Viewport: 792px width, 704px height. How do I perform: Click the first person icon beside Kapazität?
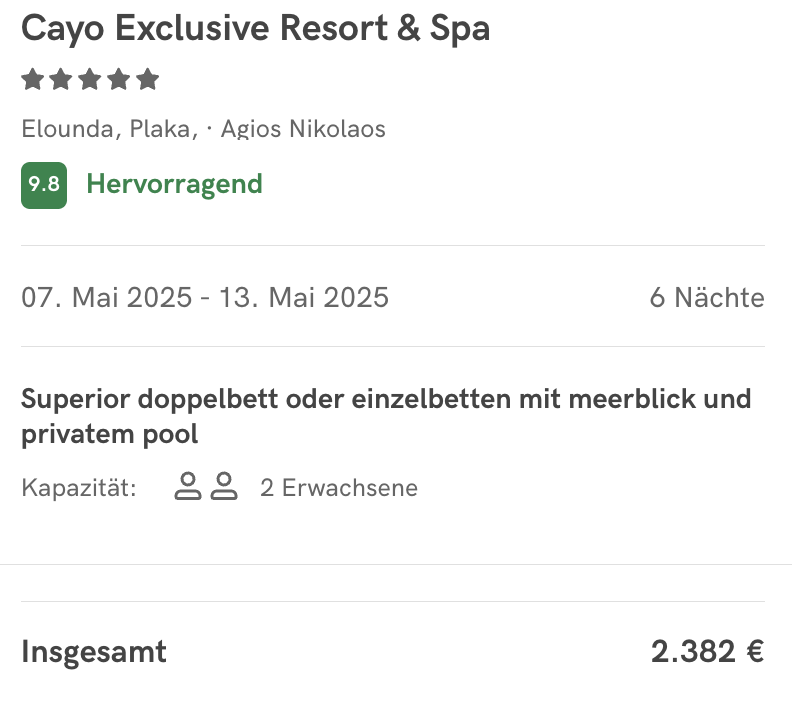187,488
